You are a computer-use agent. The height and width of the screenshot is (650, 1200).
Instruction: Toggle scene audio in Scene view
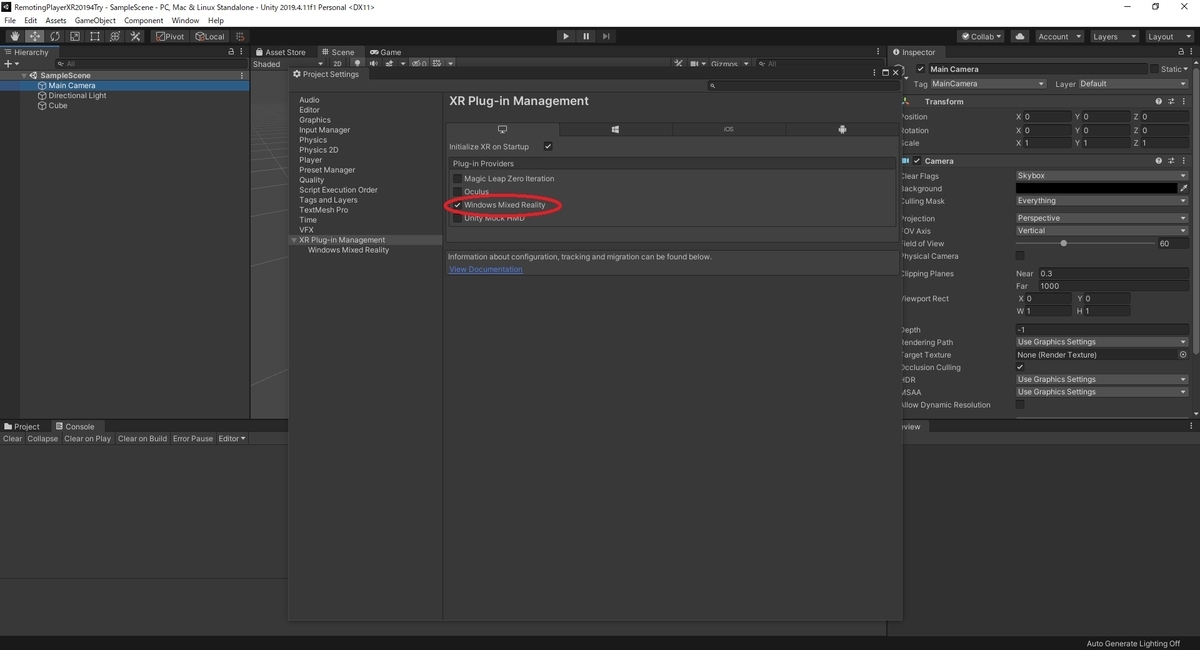click(374, 64)
